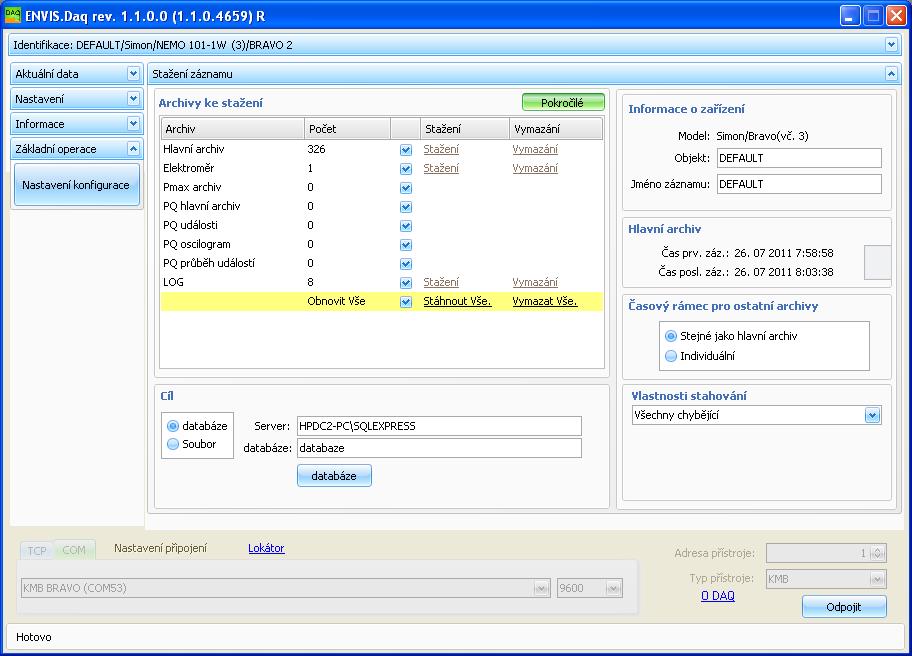The height and width of the screenshot is (656, 912).
Task: Click the Adresa přístroje stepper arrows
Action: tap(878, 553)
